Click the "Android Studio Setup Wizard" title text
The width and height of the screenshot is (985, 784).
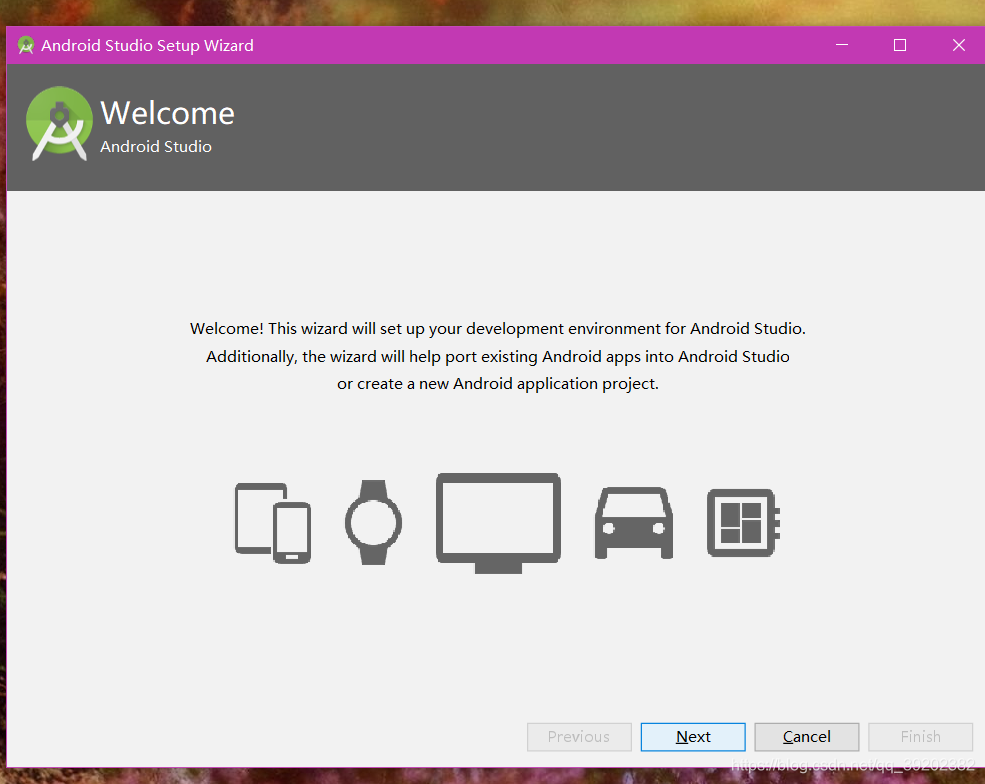tap(148, 45)
